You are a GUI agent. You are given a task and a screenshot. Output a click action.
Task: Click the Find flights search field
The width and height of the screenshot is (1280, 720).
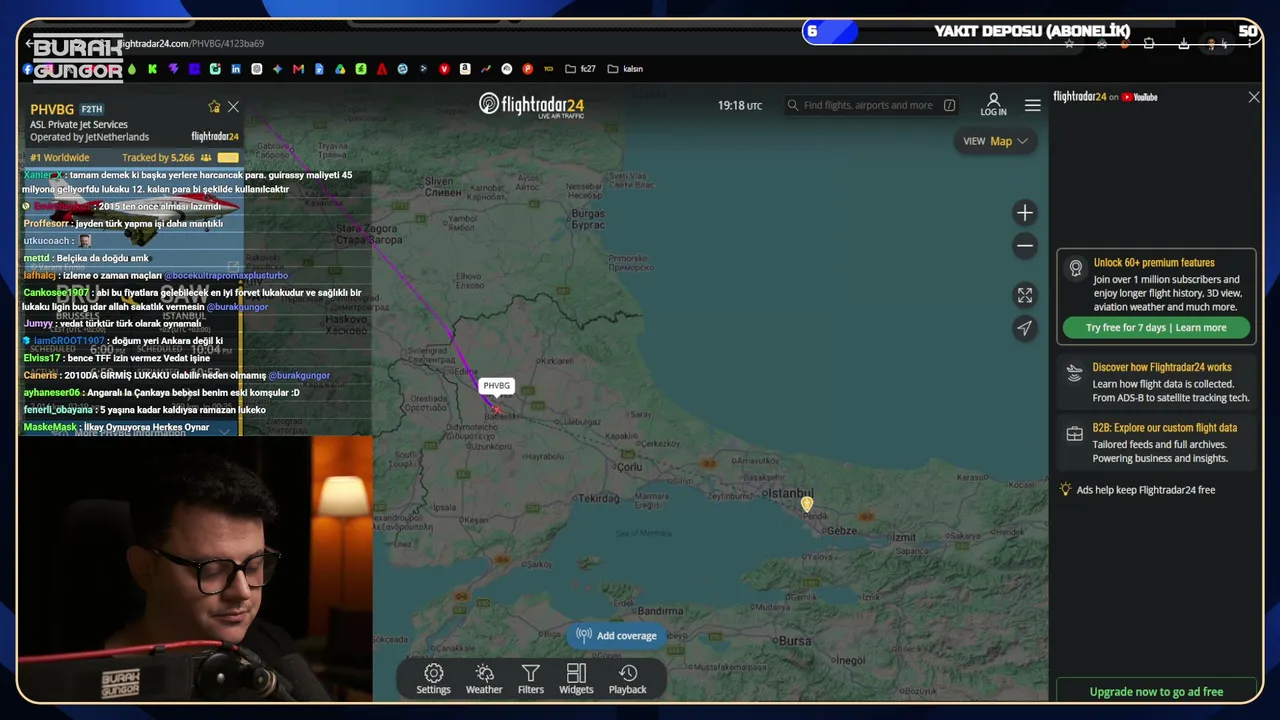872,105
